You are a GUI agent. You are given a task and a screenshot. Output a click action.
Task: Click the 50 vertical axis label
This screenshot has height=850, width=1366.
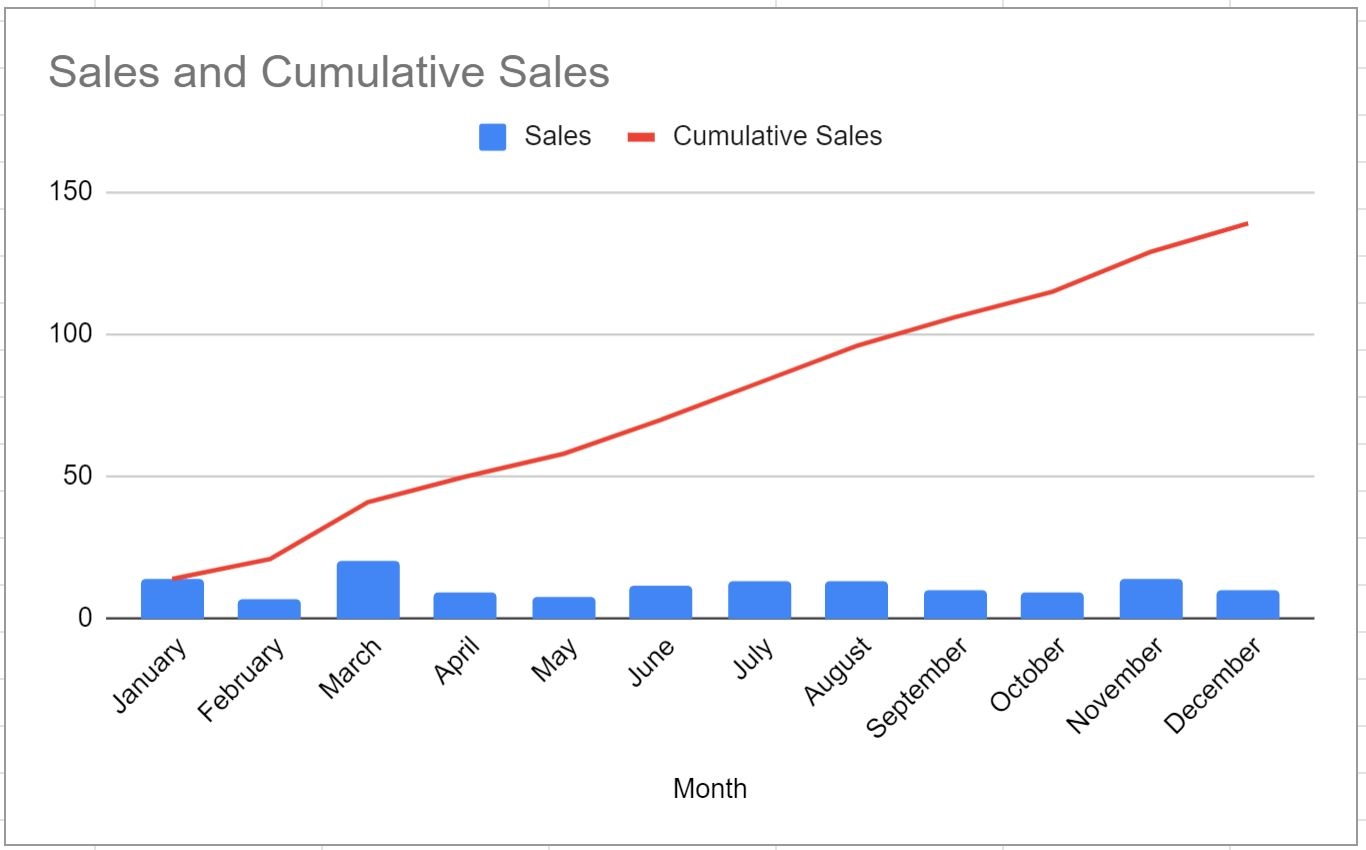76,476
